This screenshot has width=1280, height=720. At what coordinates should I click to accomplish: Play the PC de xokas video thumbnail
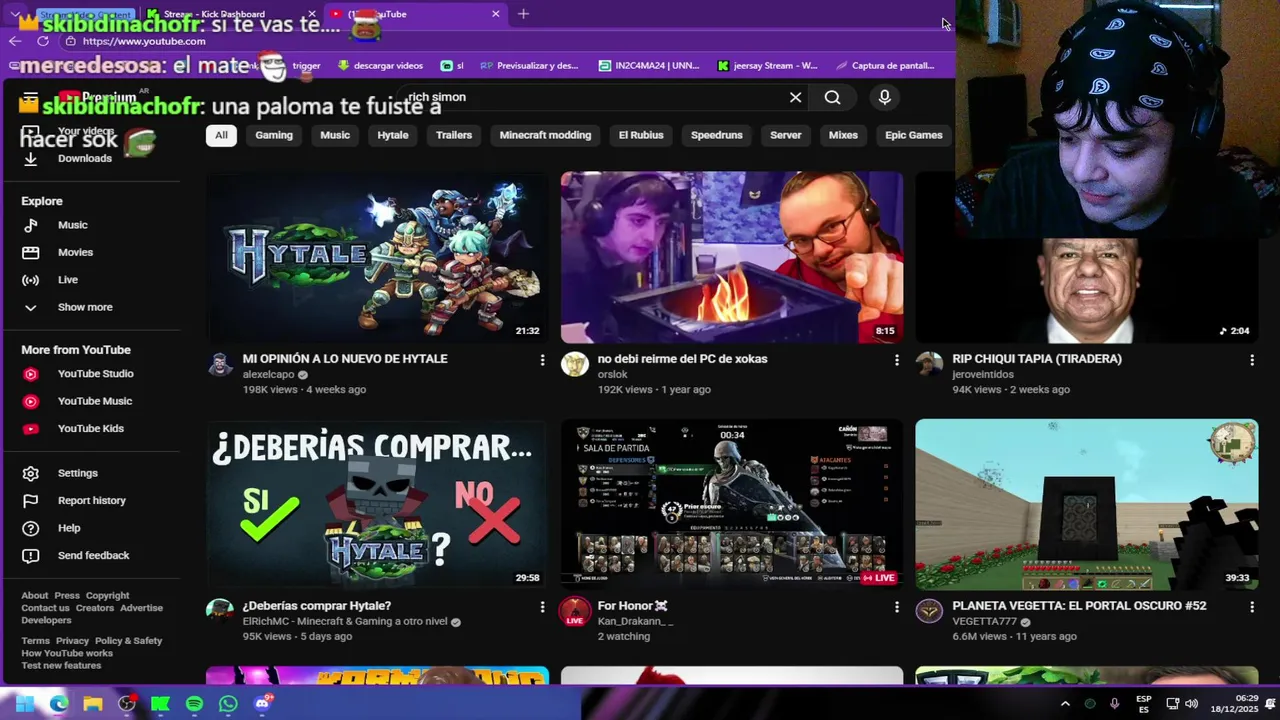(x=731, y=257)
